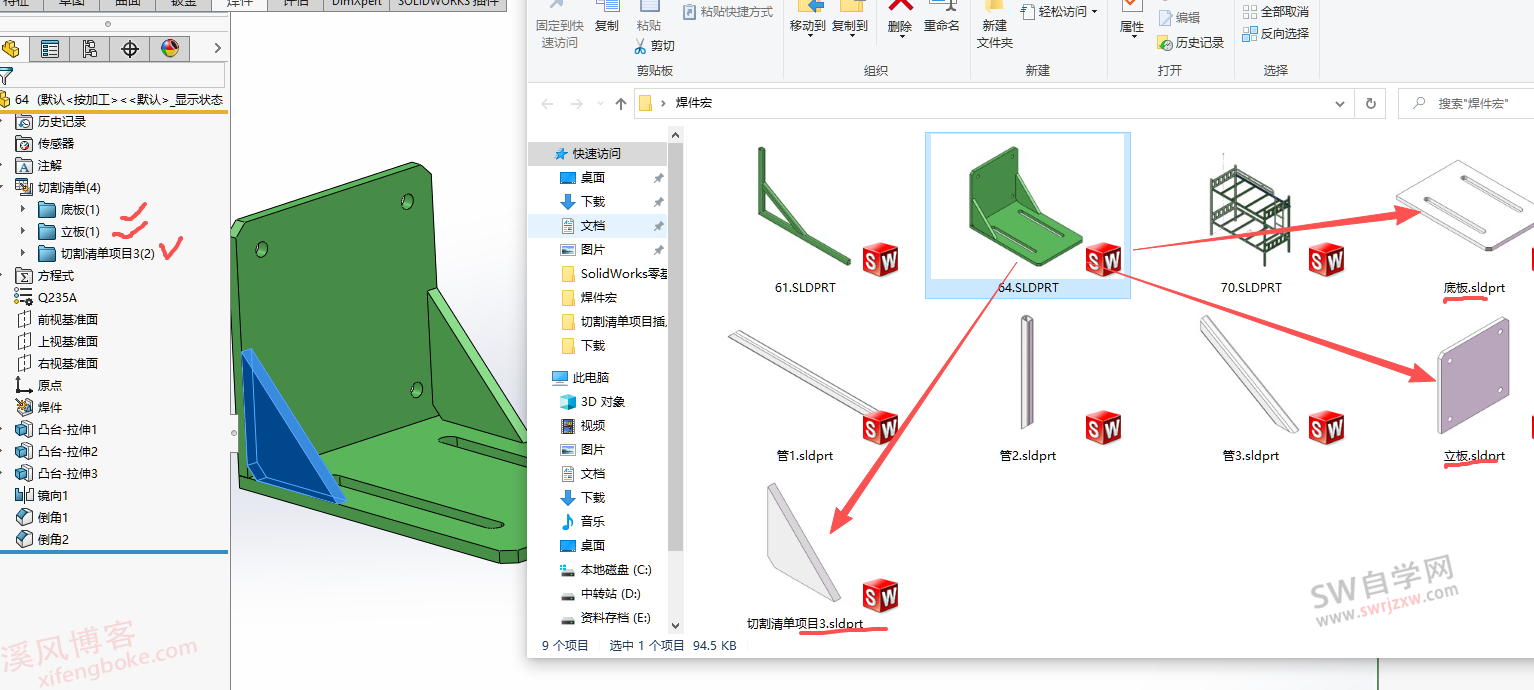The image size is (1534, 690).
Task: Click 新建文件夹 in the ribbon
Action: point(995,26)
